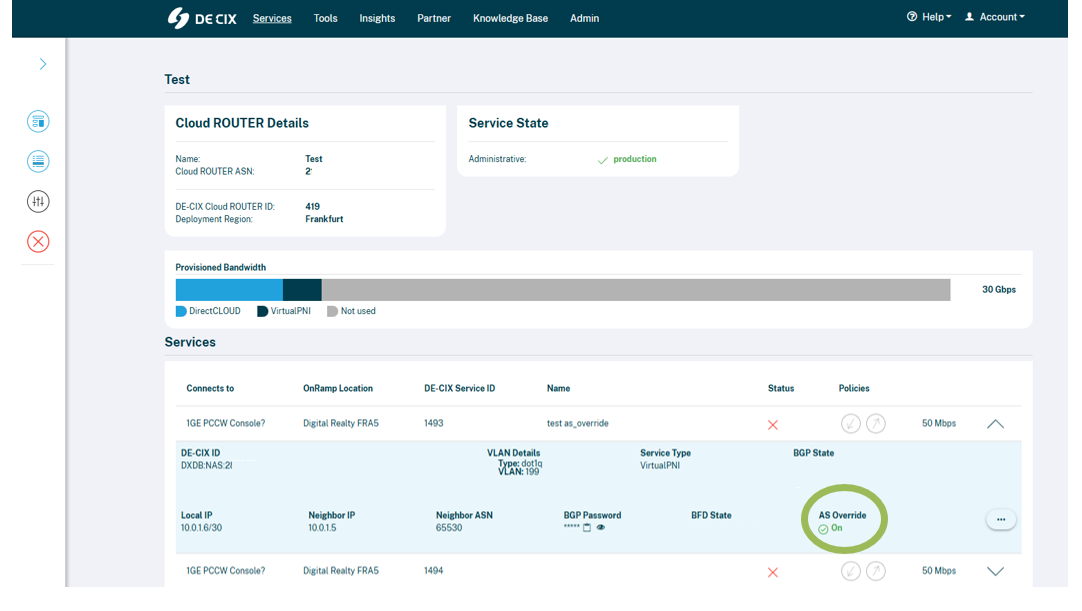
Task: Click the three-dots more options button
Action: (x=1001, y=519)
